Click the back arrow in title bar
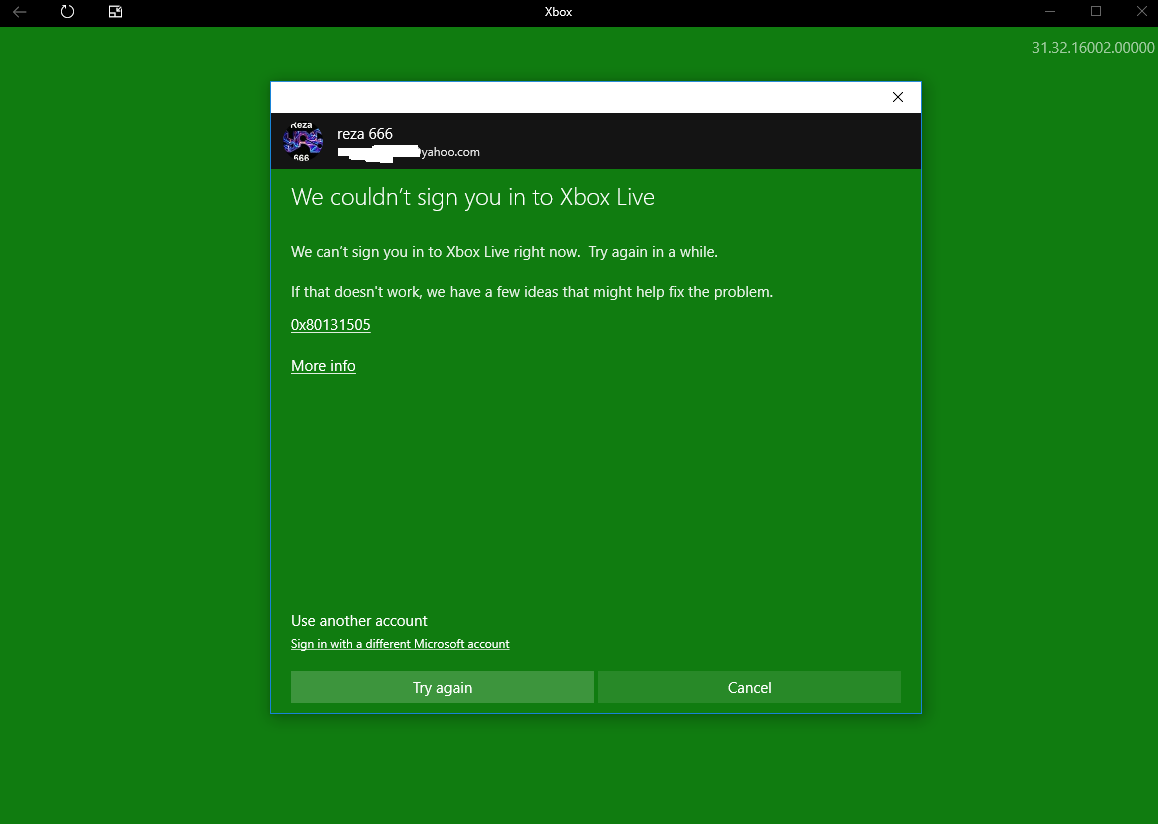This screenshot has width=1158, height=824. coord(20,12)
